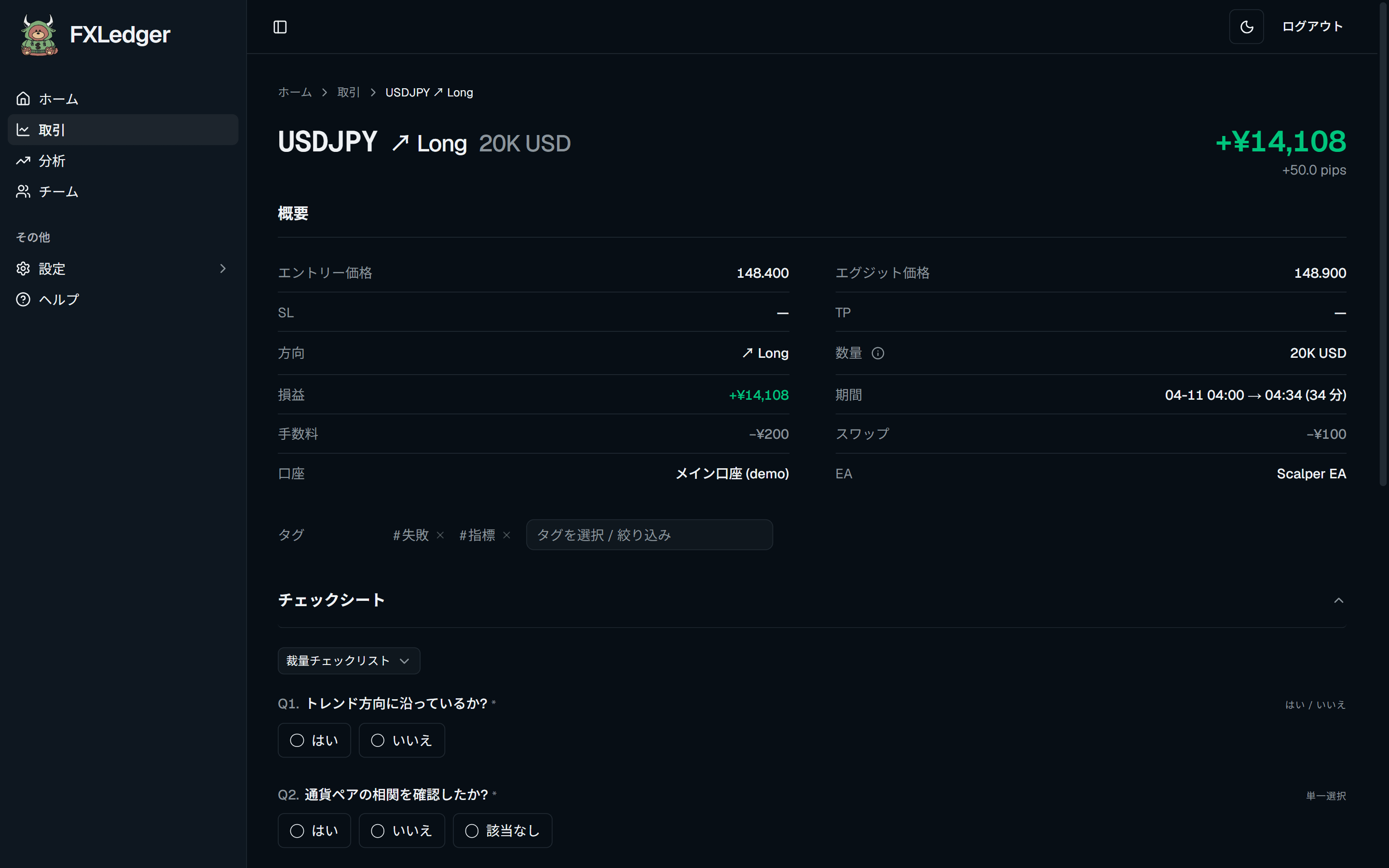Switch theme with the moon icon
Screen dimensions: 1389x868
1246,27
